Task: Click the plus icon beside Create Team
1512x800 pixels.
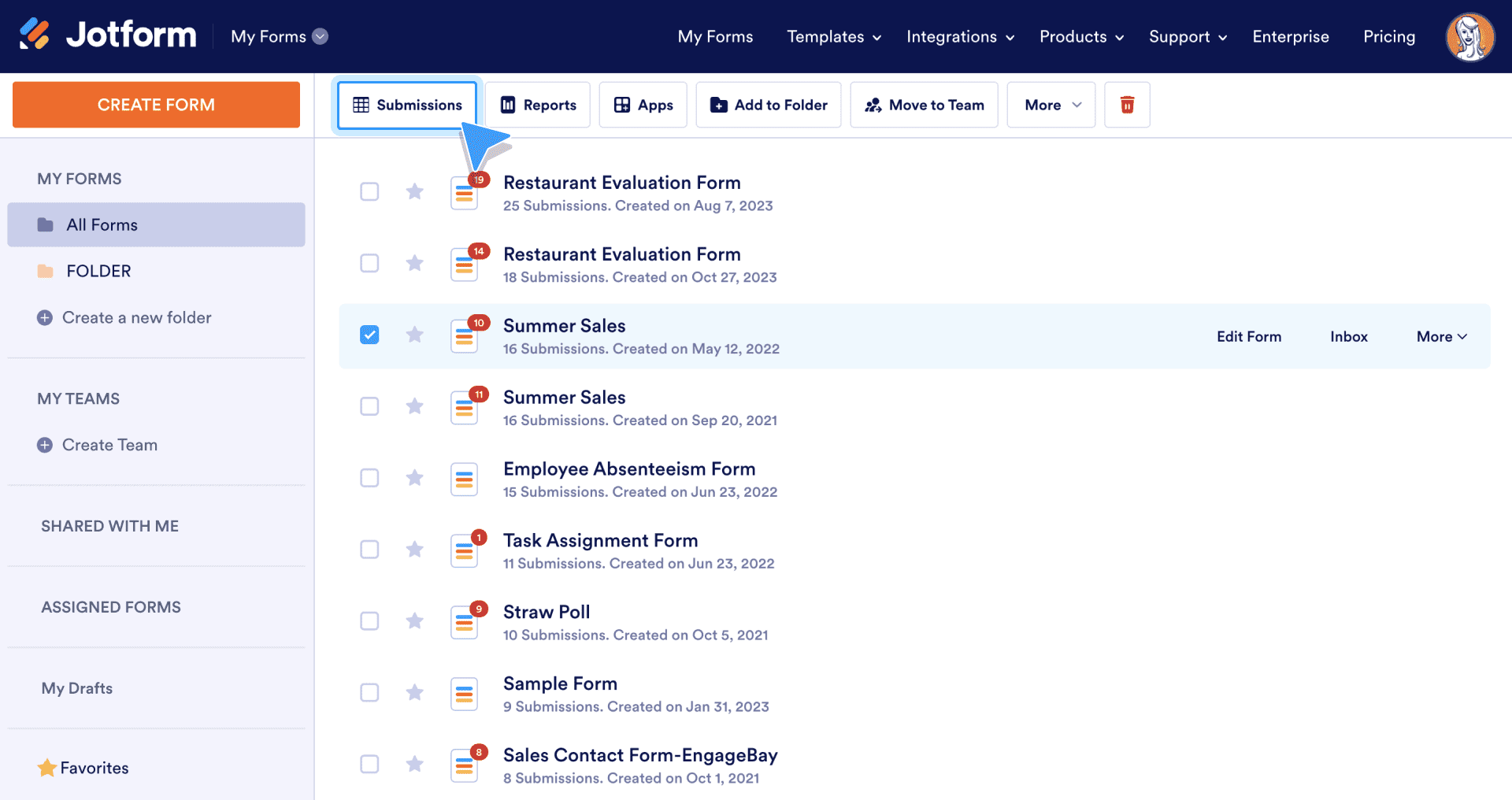Action: 45,445
